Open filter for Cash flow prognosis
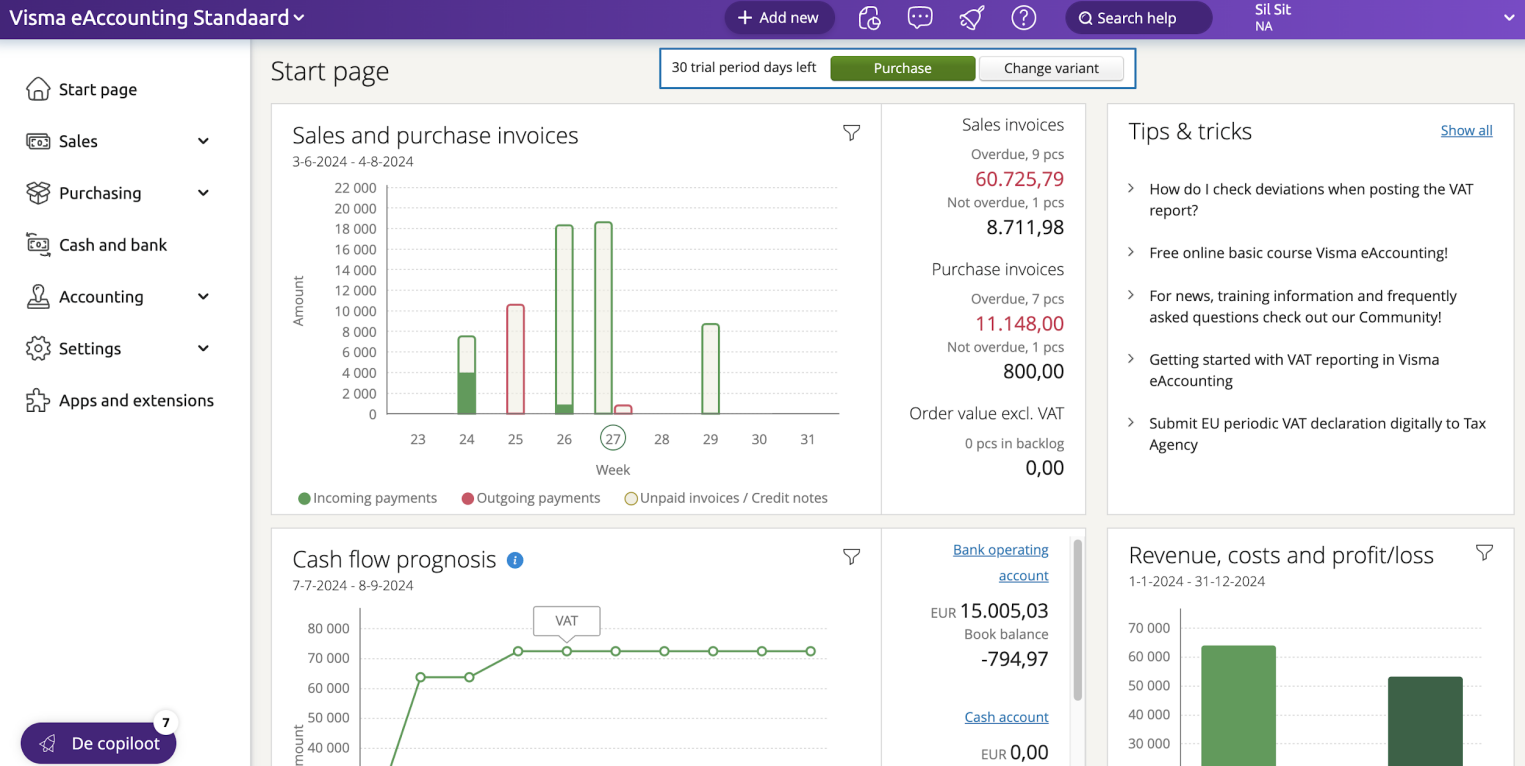 [x=851, y=557]
